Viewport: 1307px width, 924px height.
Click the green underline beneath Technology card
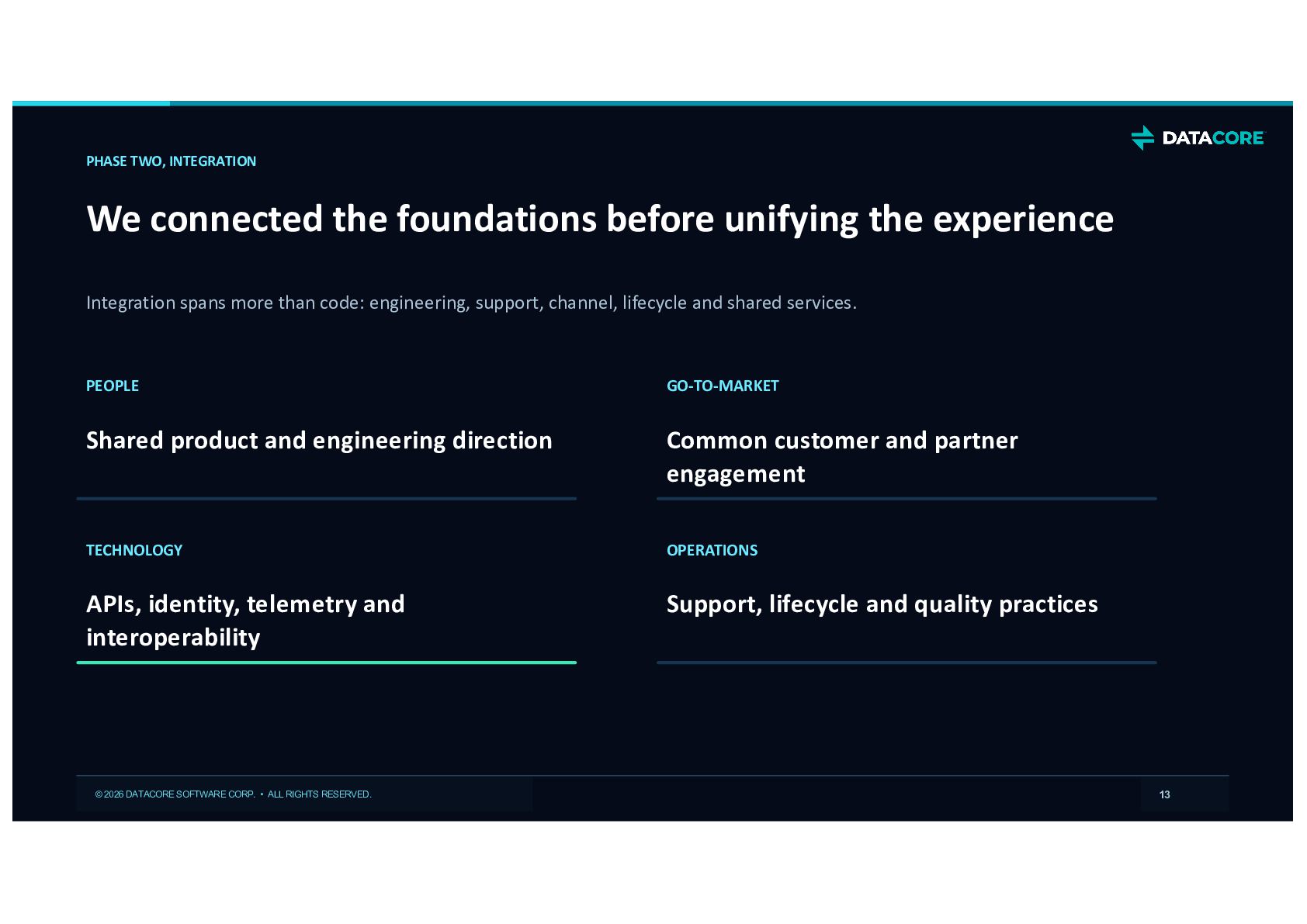[327, 663]
